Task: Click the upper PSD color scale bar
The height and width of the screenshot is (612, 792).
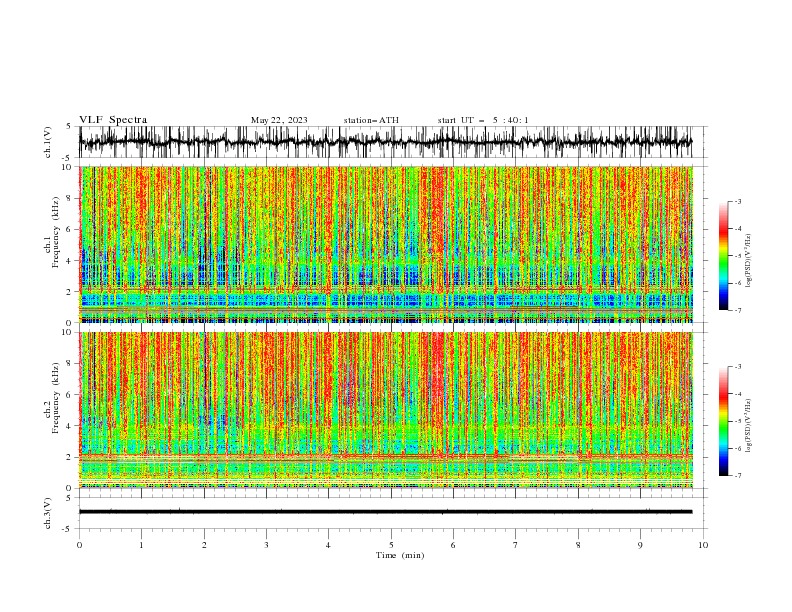Action: [x=723, y=256]
